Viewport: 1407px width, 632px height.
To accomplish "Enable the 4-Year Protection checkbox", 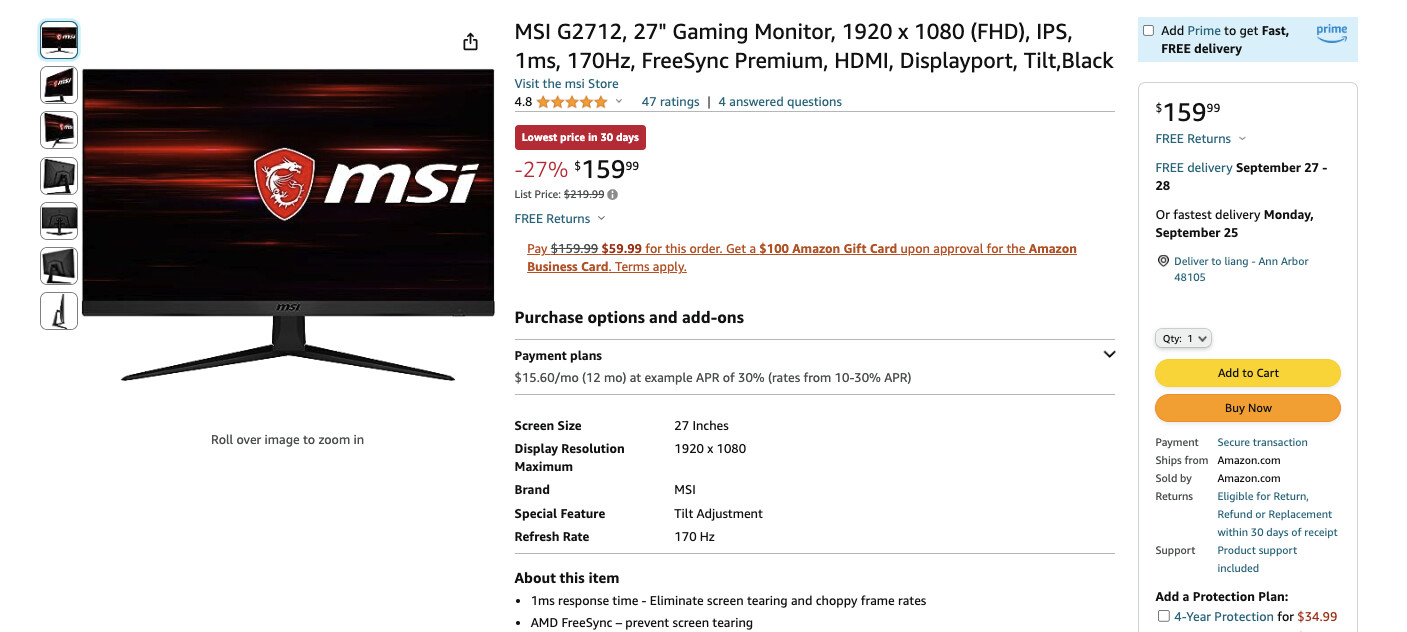I will click(x=1163, y=616).
